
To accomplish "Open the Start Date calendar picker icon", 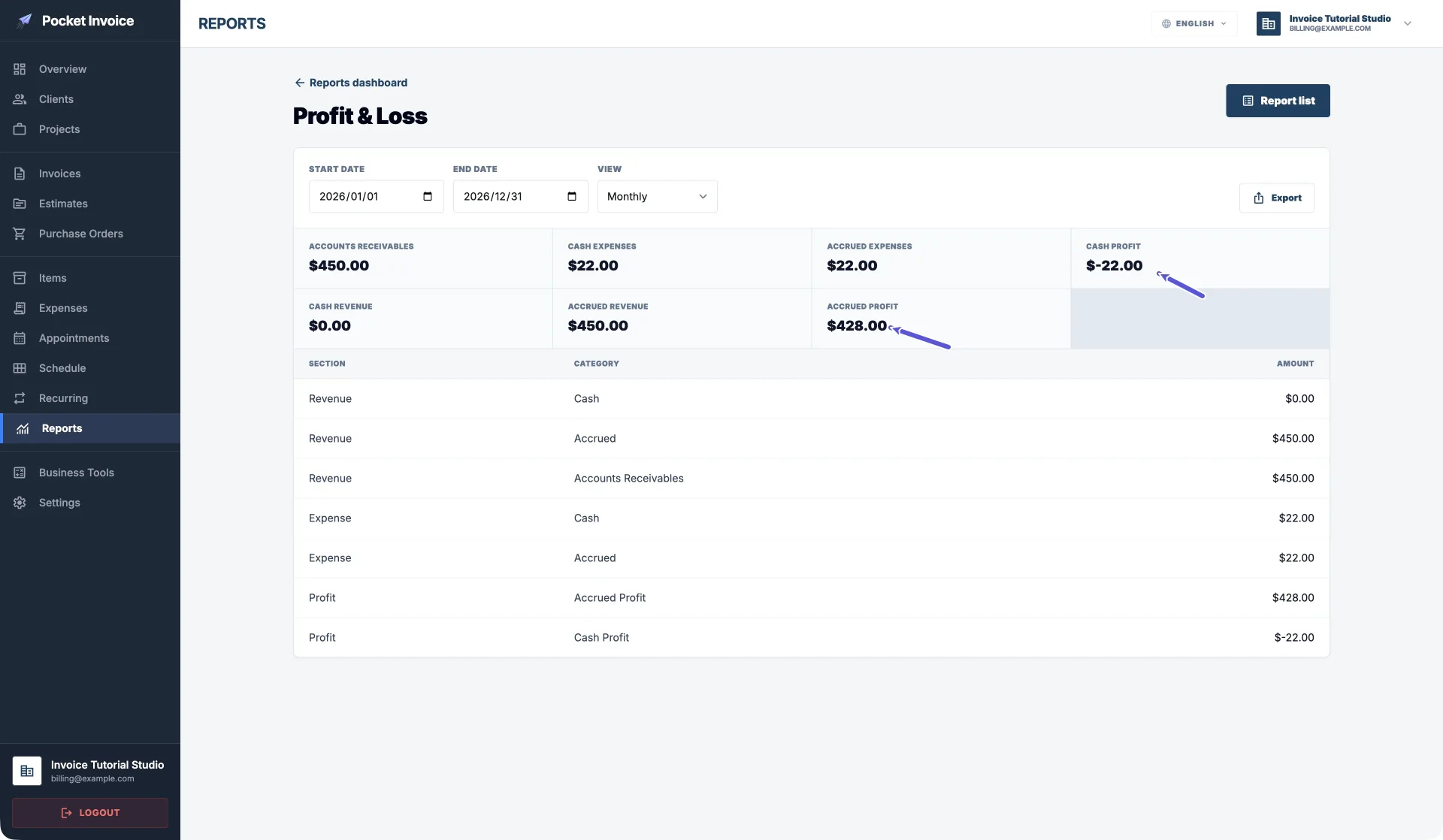I will tap(428, 197).
